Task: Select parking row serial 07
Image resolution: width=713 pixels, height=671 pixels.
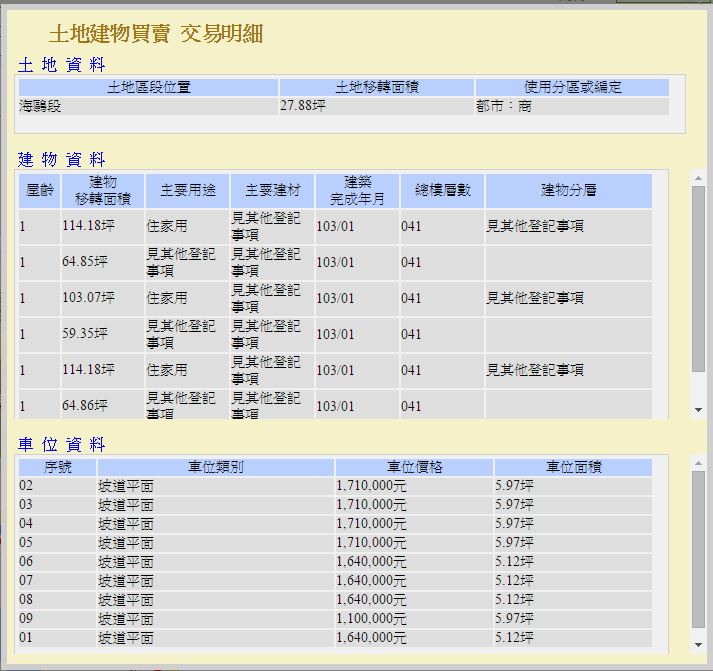Action: (x=336, y=581)
